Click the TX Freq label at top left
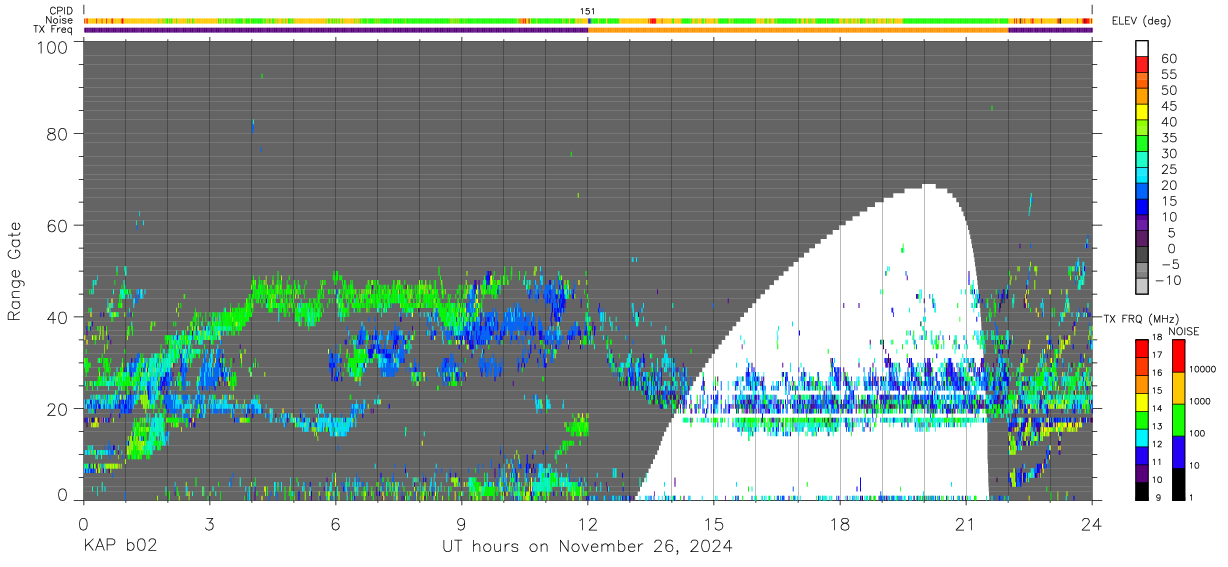Image resolution: width=1228 pixels, height=567 pixels. [53, 30]
